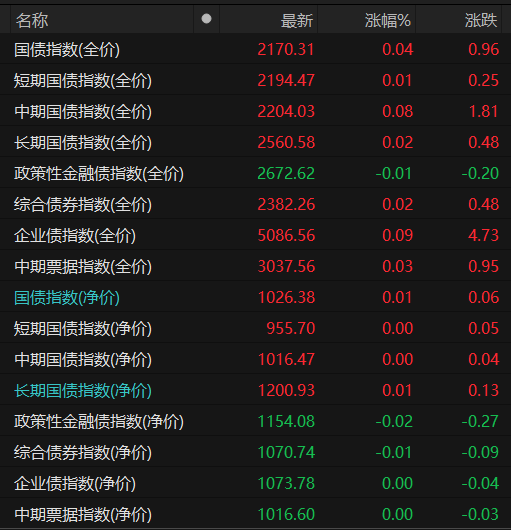Sort by the 涨幅% column header
Screen dimensions: 511x530
388,20
